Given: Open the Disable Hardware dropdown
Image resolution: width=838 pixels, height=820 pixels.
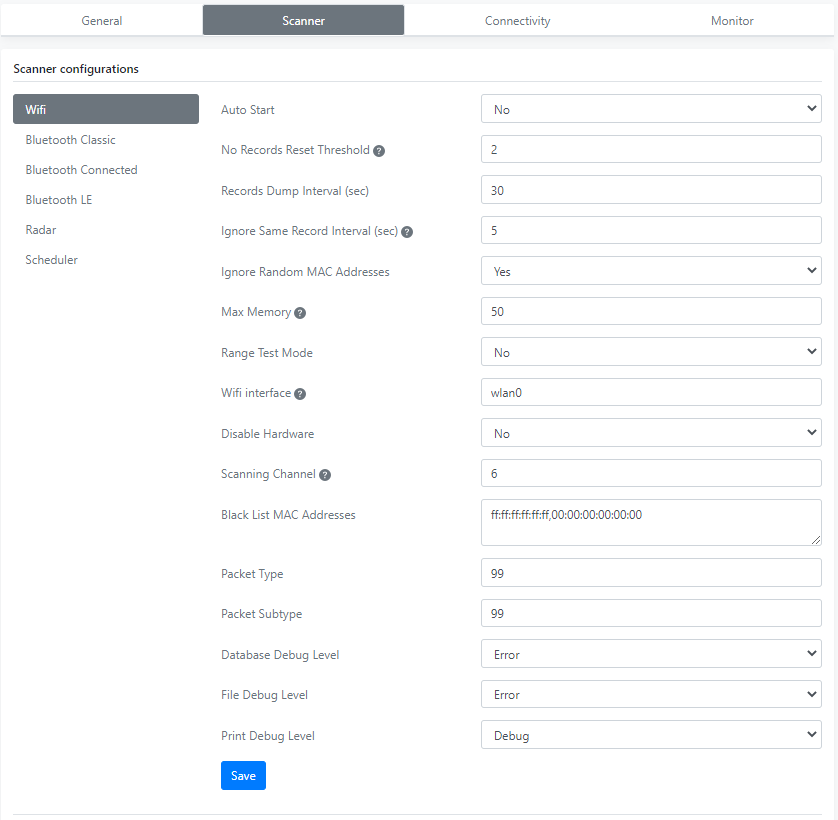Looking at the screenshot, I should [651, 433].
